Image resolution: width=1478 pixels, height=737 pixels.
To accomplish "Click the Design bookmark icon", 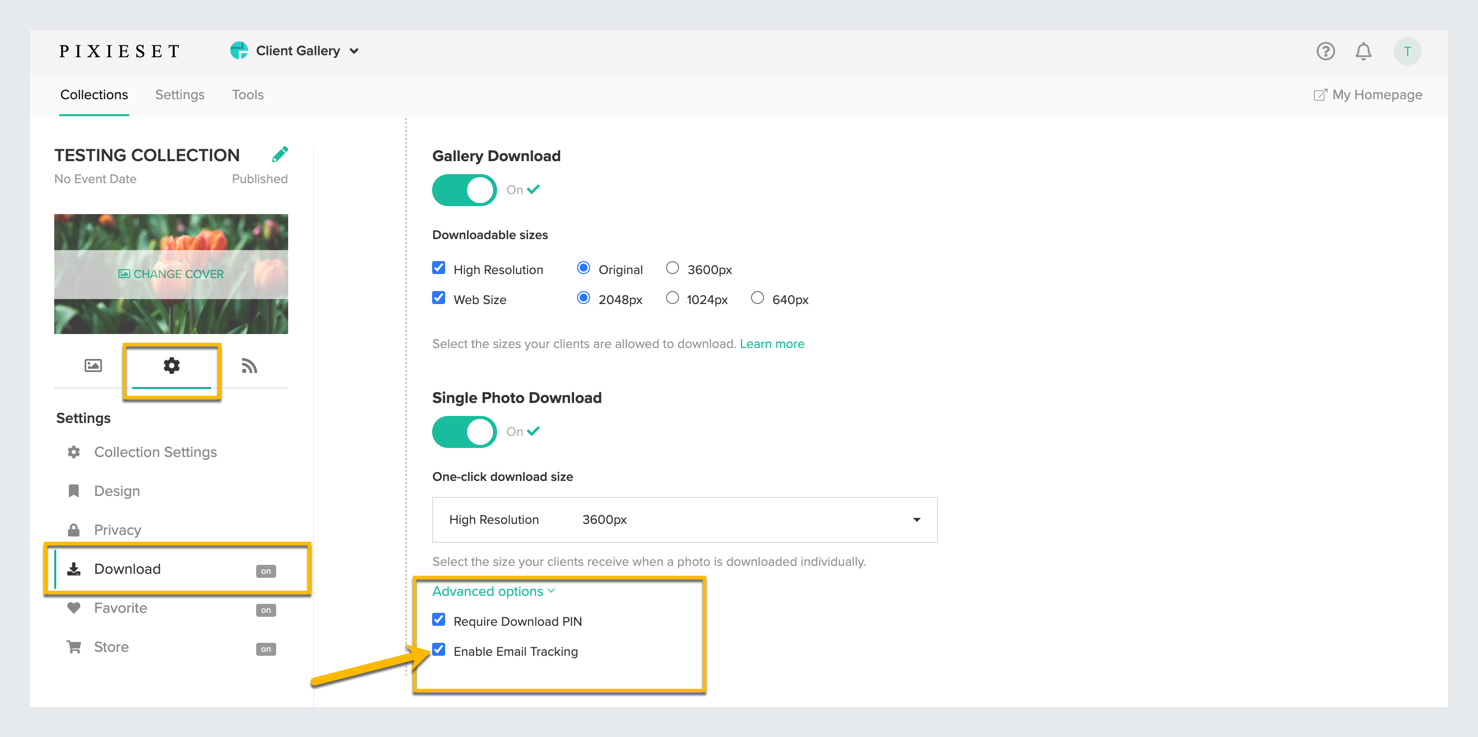I will click(x=74, y=491).
